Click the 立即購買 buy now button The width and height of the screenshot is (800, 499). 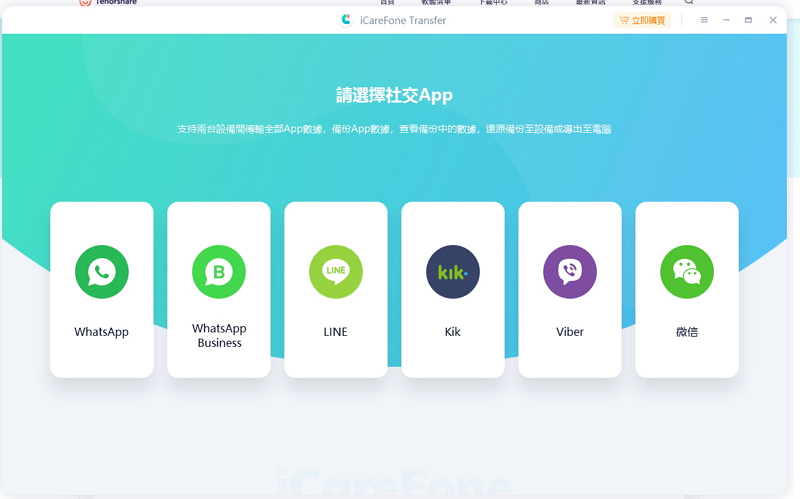(x=642, y=20)
